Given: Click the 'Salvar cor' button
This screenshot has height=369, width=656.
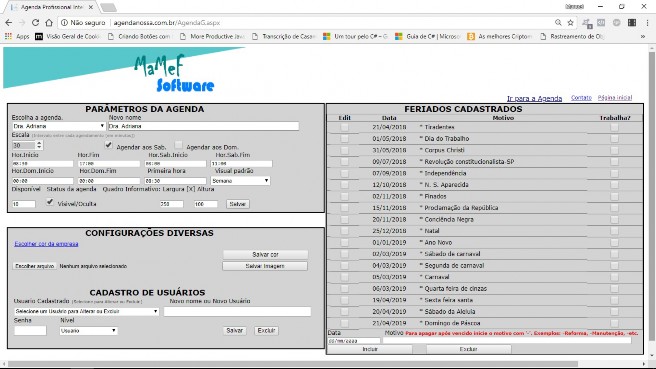Looking at the screenshot, I should pos(265,254).
